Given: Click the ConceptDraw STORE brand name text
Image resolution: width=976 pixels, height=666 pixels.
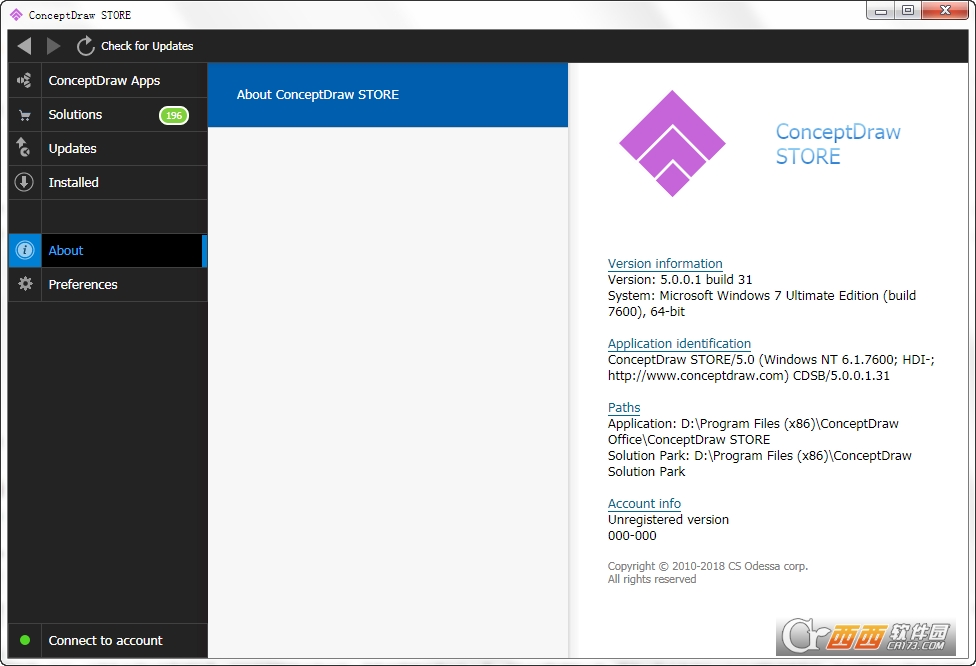Looking at the screenshot, I should [x=838, y=144].
